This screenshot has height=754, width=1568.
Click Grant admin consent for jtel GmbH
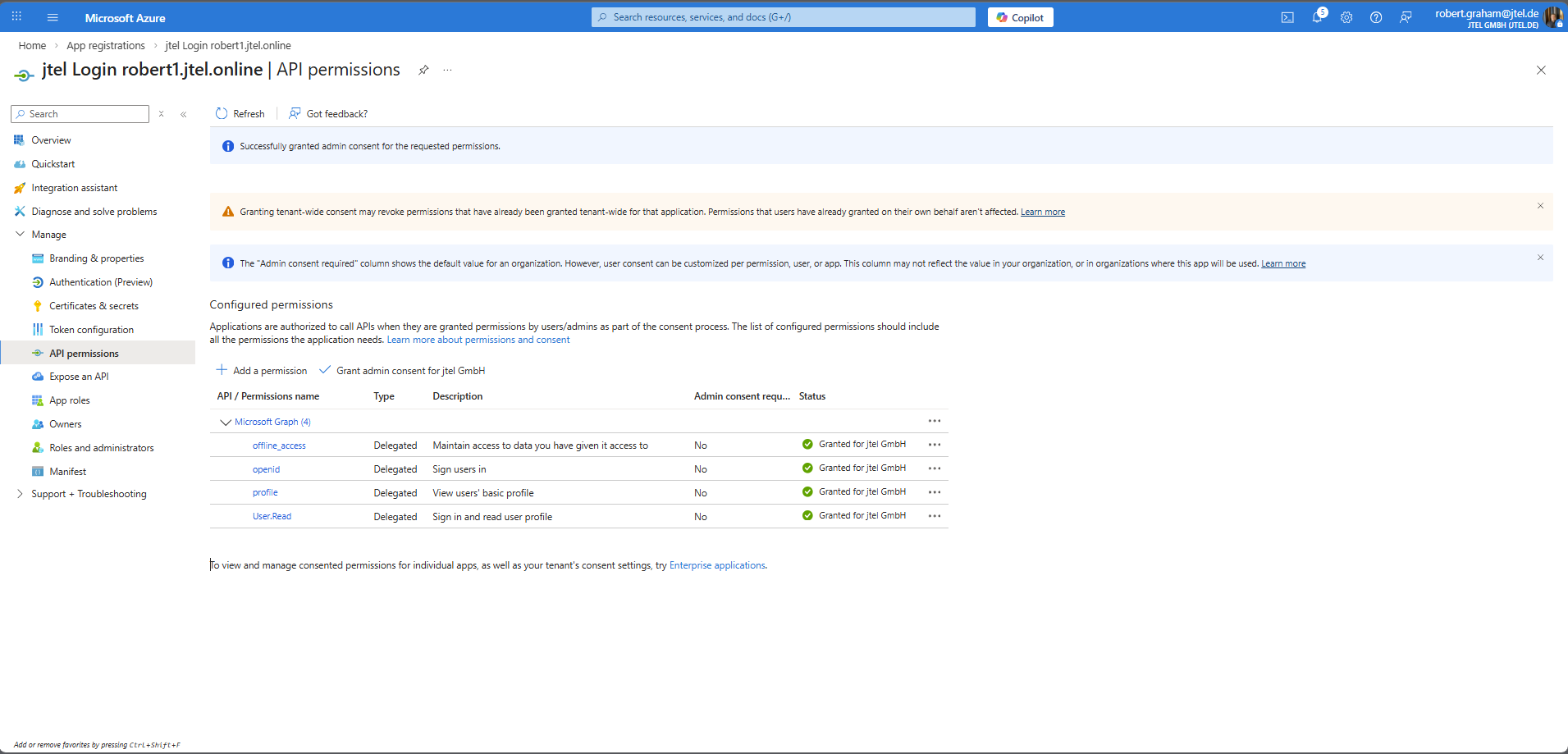[x=402, y=371]
